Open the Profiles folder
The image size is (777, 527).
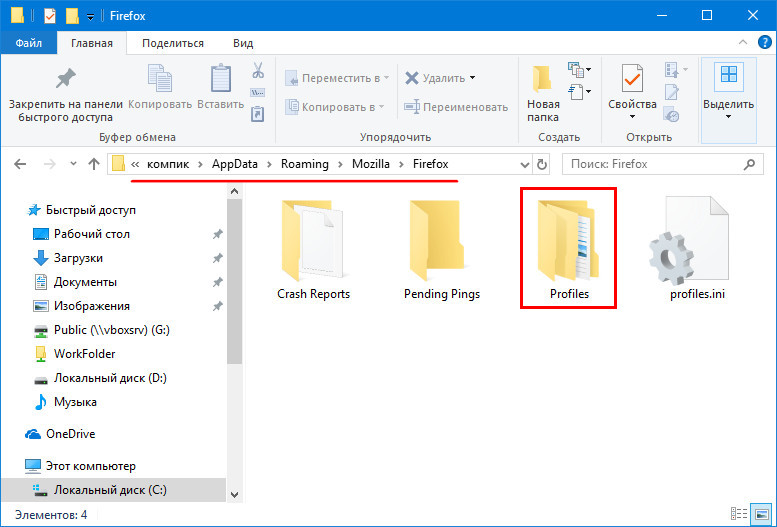coord(568,246)
